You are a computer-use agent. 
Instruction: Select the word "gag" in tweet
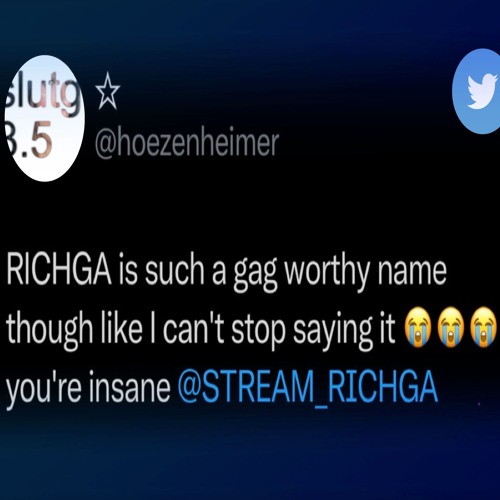click(255, 274)
